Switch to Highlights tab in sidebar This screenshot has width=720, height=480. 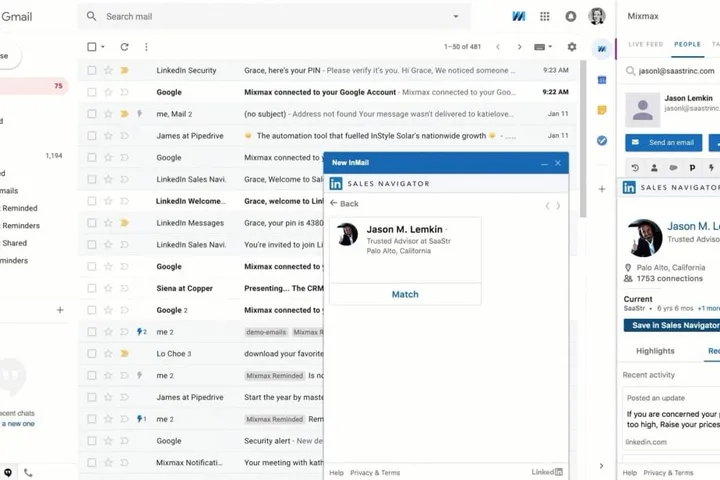tap(655, 351)
